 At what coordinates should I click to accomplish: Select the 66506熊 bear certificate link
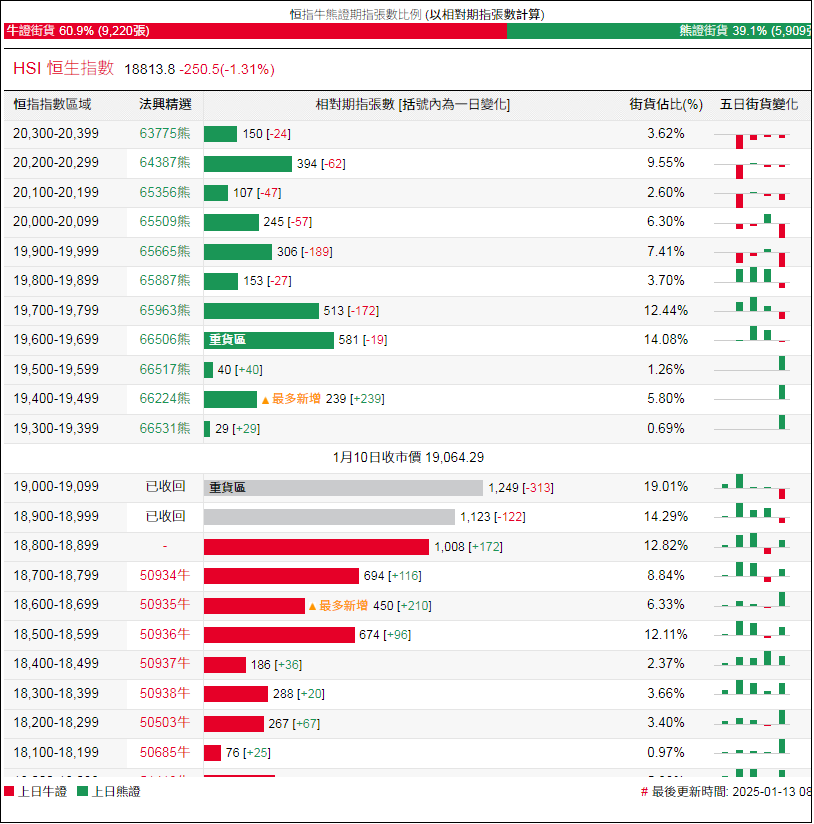[165, 340]
